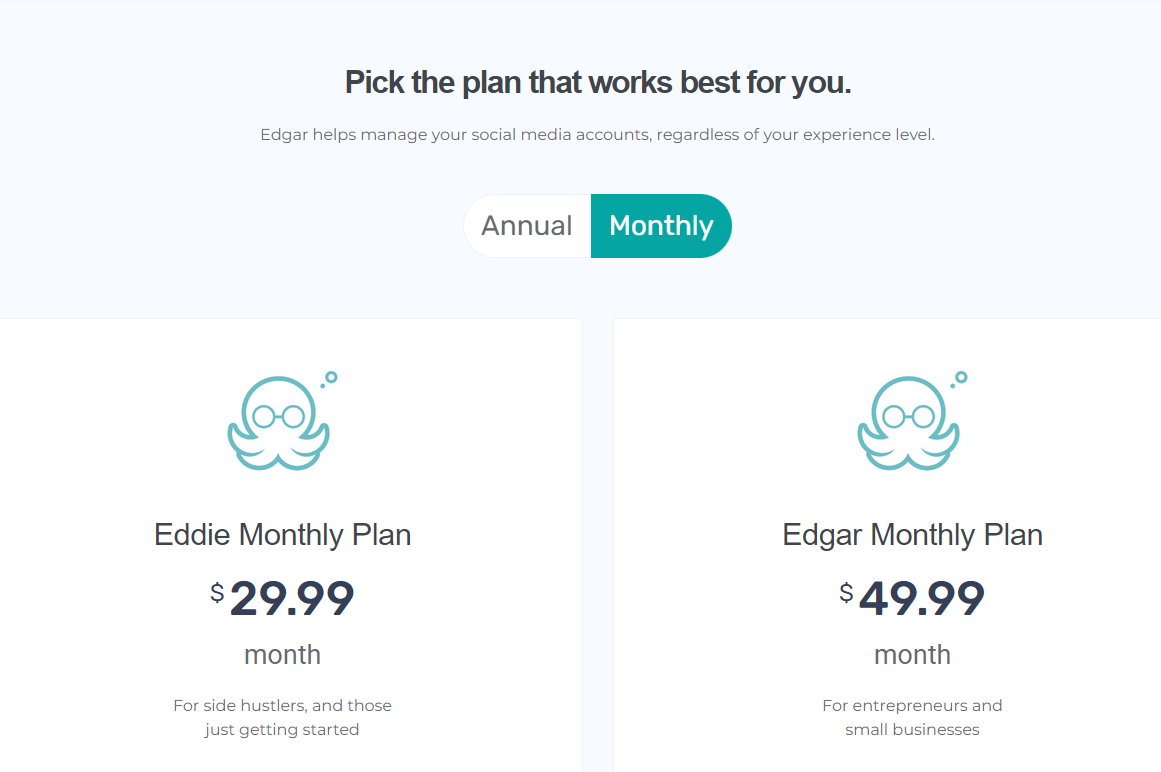
Task: Open the Eddie Monthly Plan title
Action: point(282,534)
